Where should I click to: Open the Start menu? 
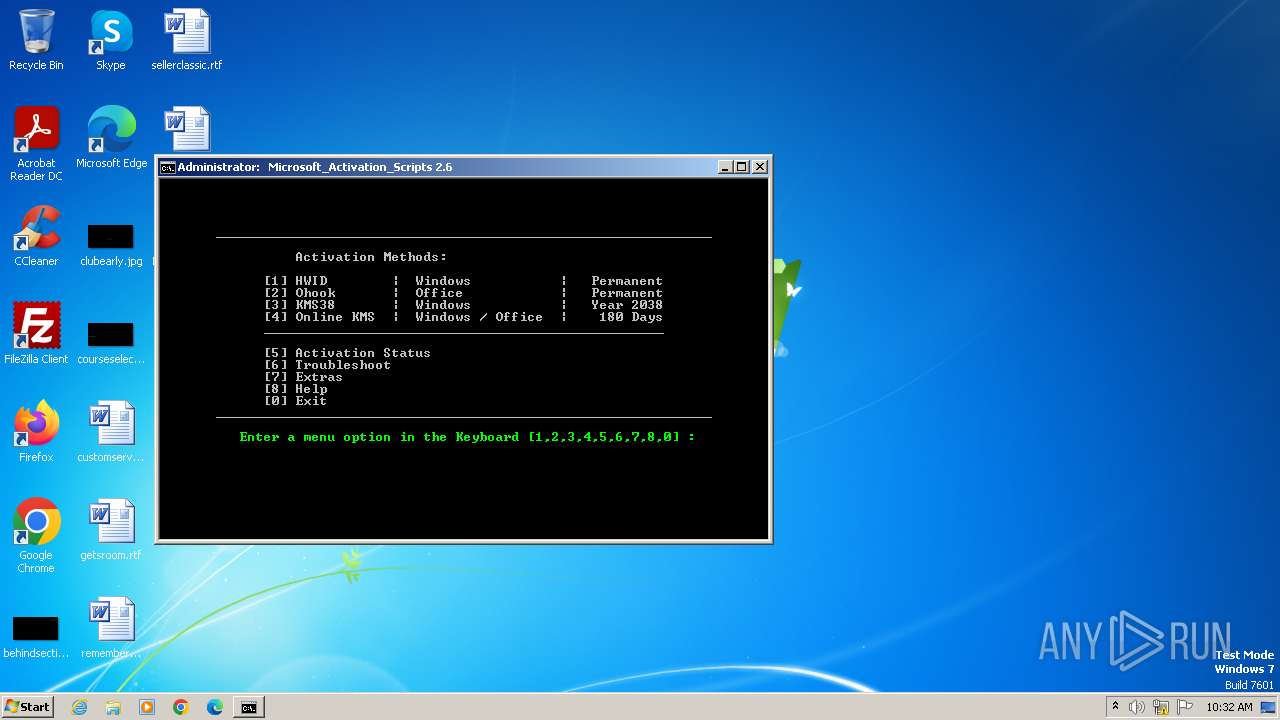pos(28,707)
